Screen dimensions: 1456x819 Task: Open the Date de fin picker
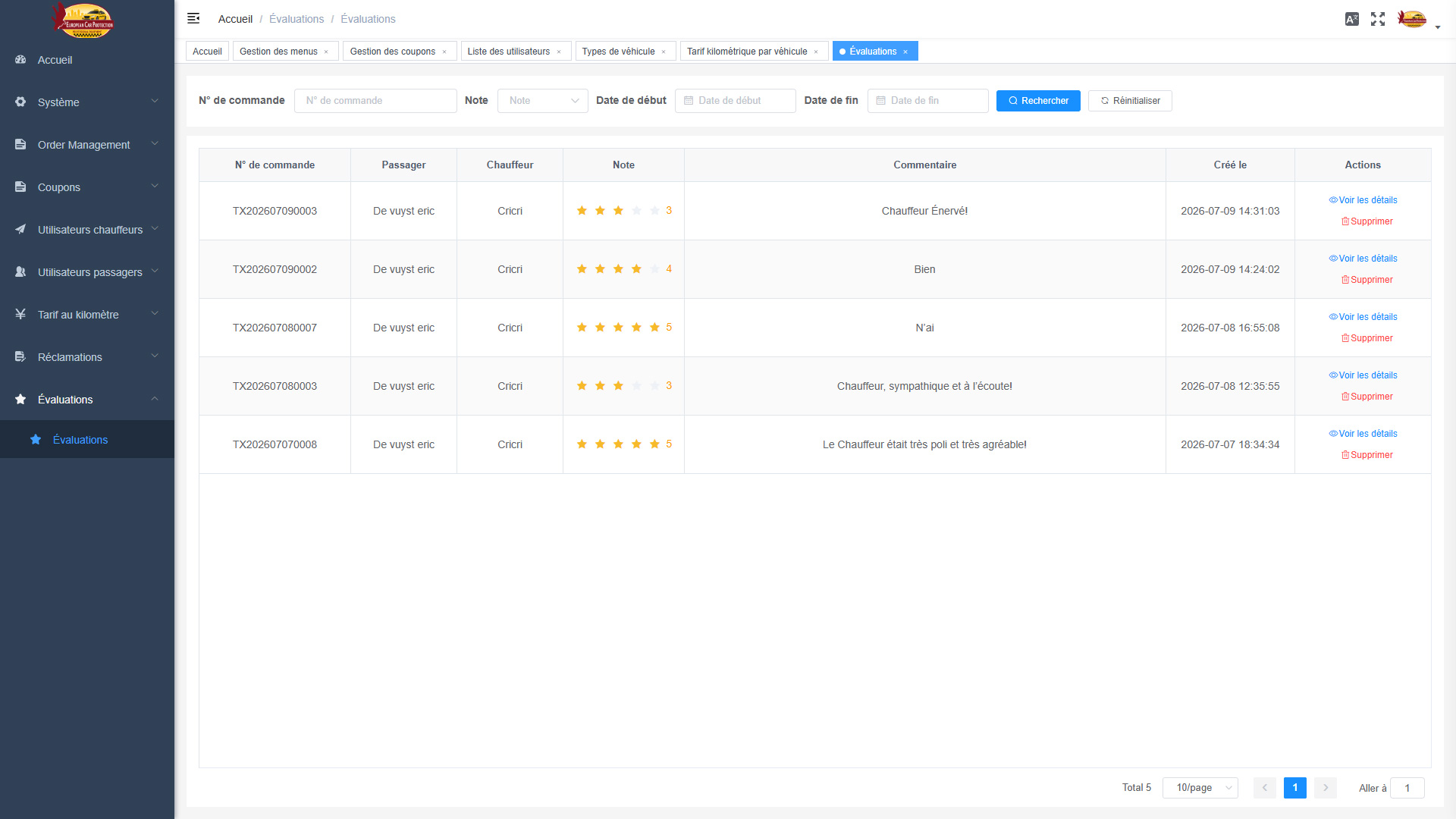click(x=928, y=101)
